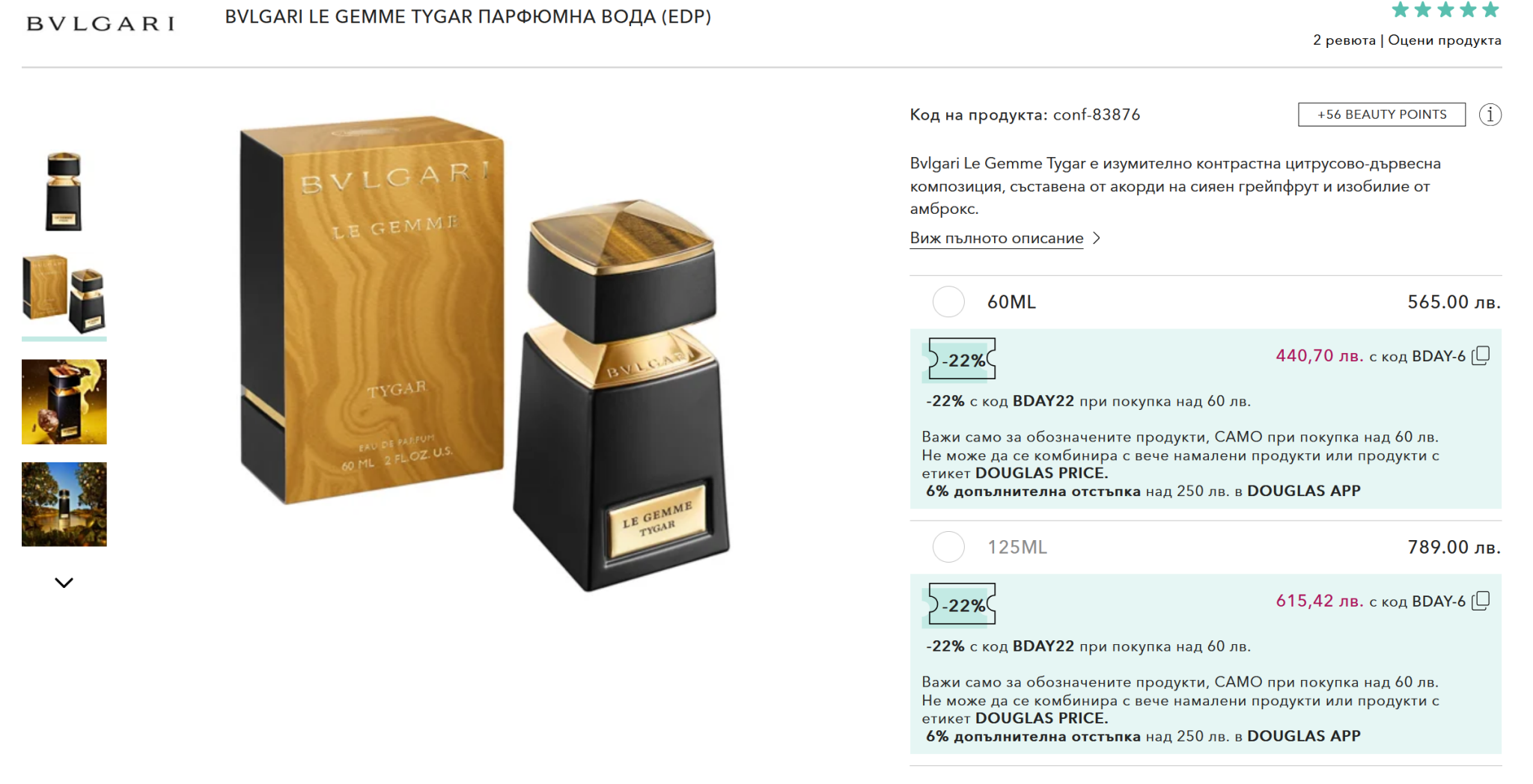
Task: View the golden splash thumbnail
Action: coord(64,402)
